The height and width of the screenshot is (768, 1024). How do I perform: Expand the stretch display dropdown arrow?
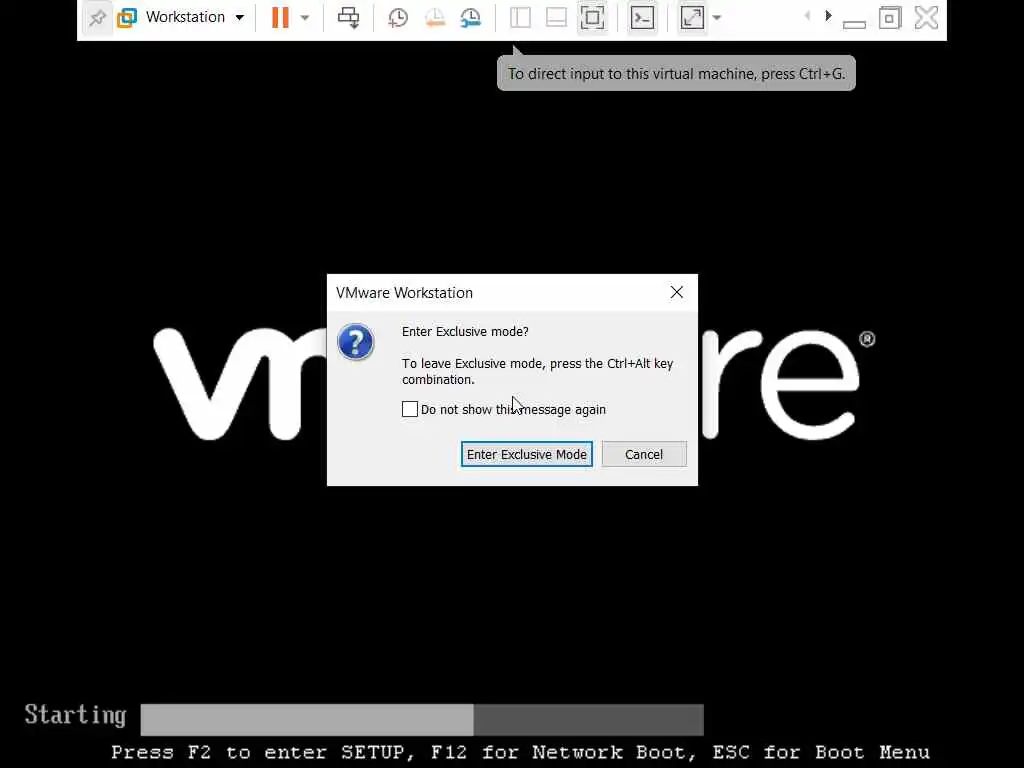717,18
